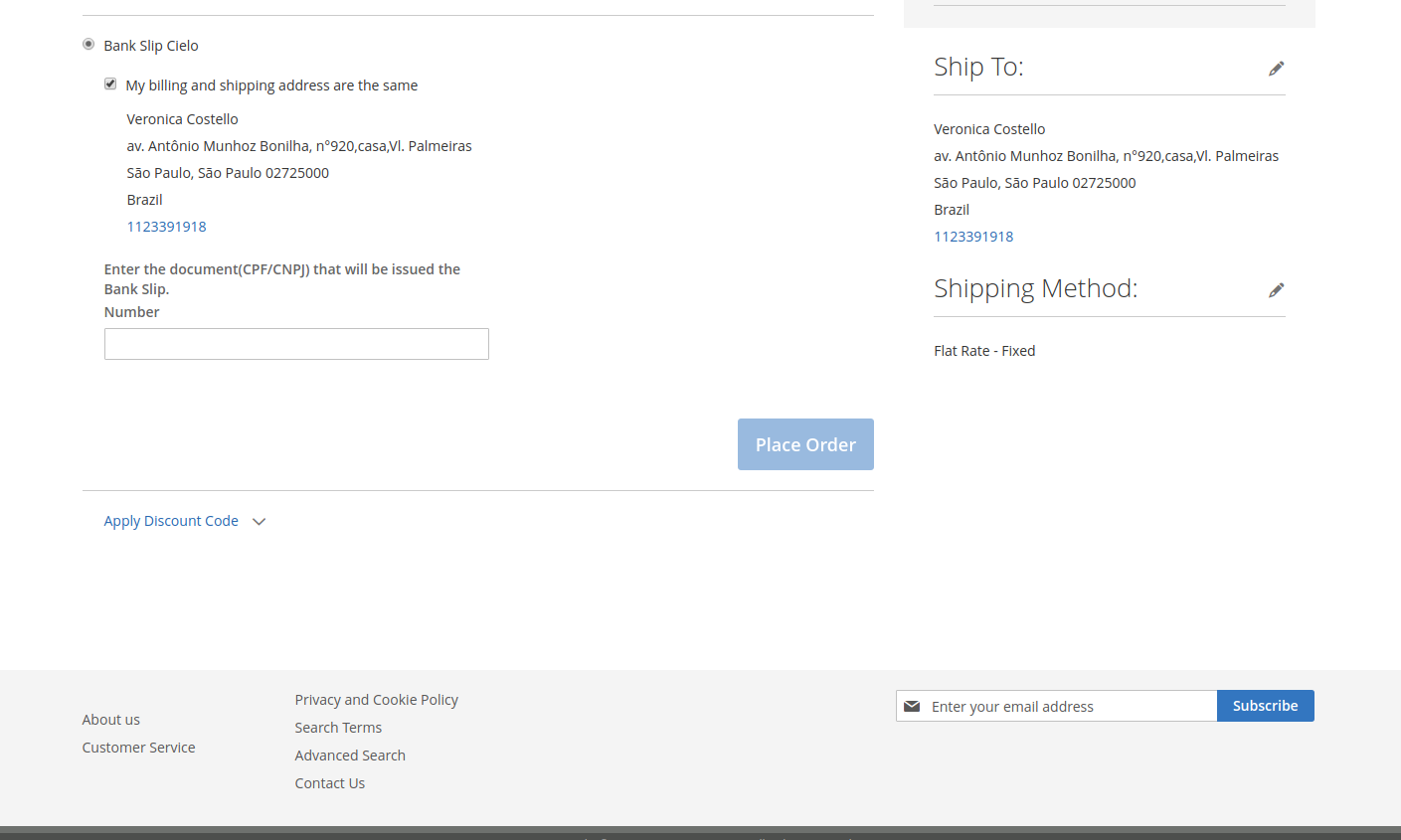
Task: Click the Place Order button
Action: click(x=805, y=444)
